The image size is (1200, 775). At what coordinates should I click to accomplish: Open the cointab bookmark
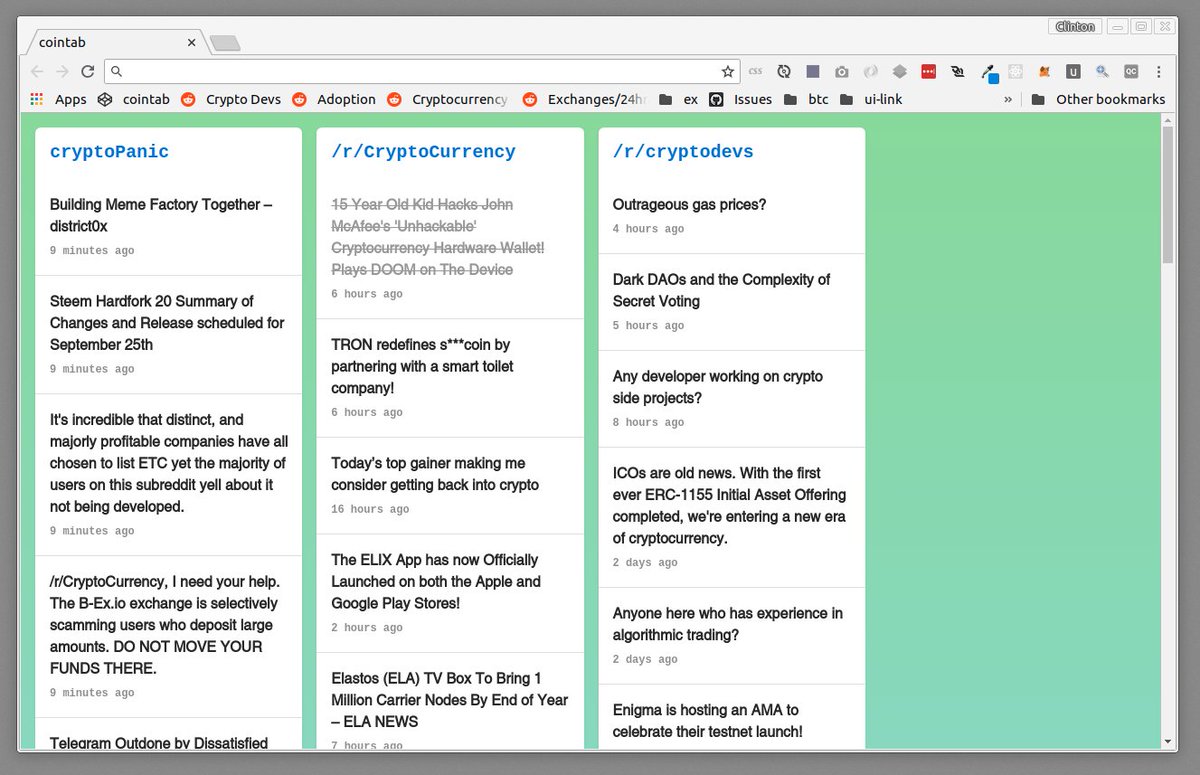pos(134,99)
